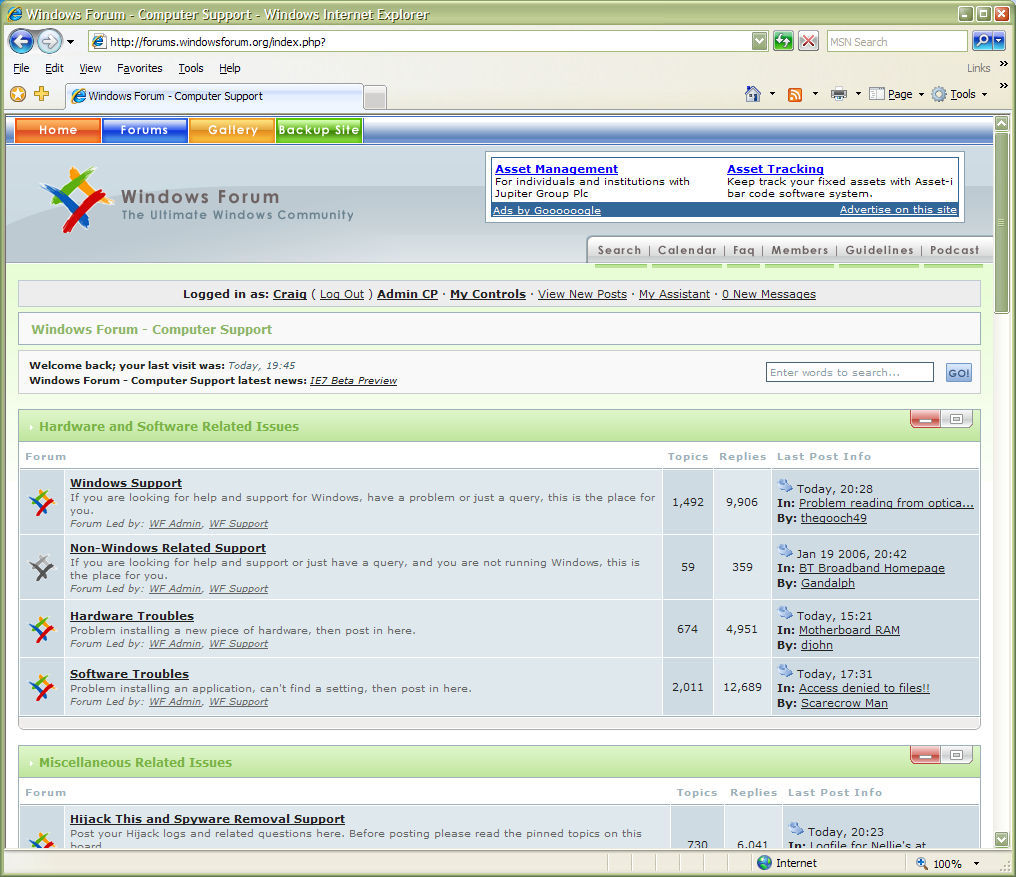Open the Guidelines tab
Viewport: 1016px width, 877px height.
(x=879, y=250)
